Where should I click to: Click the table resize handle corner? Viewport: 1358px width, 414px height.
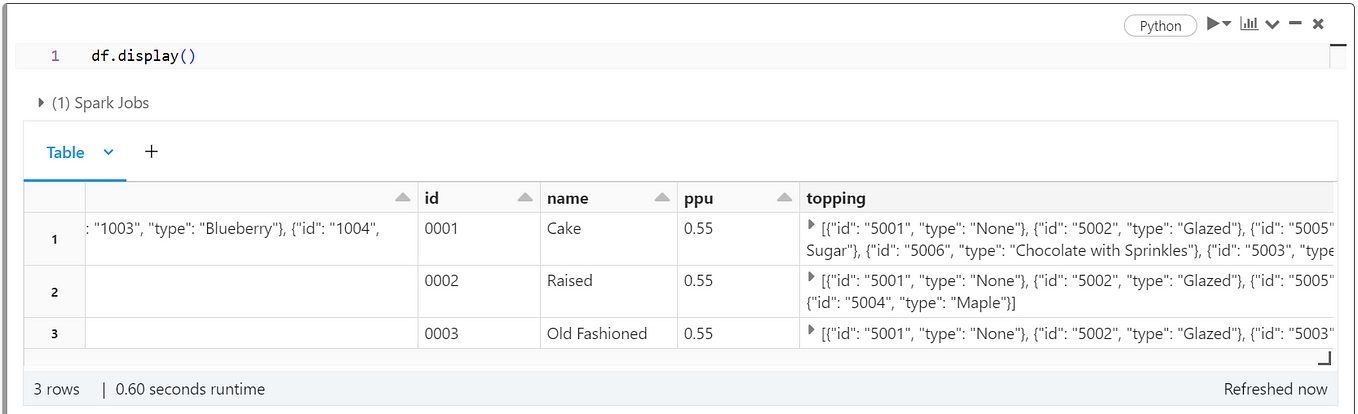tap(1325, 358)
